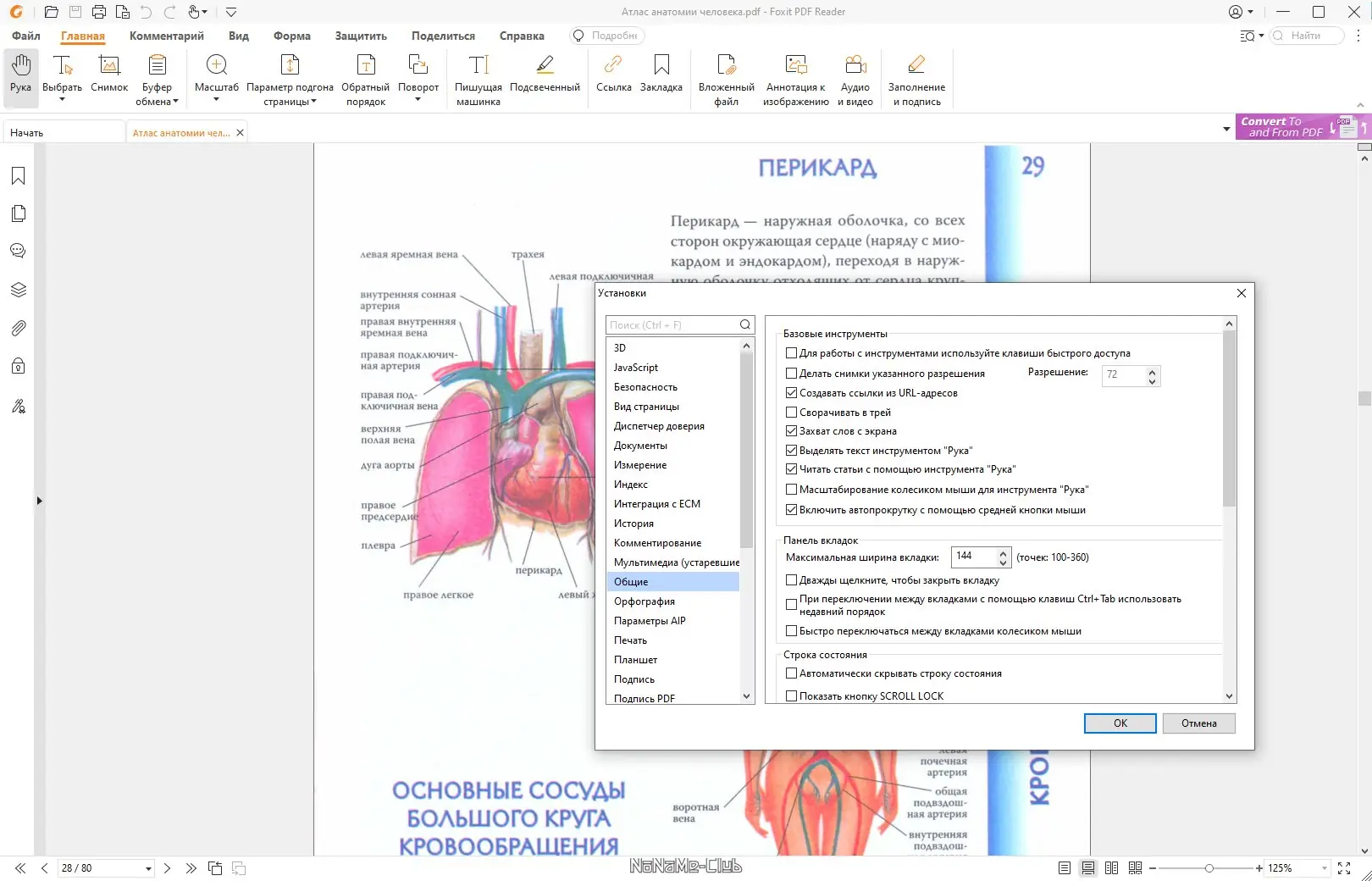Open the Security side panel

point(18,366)
